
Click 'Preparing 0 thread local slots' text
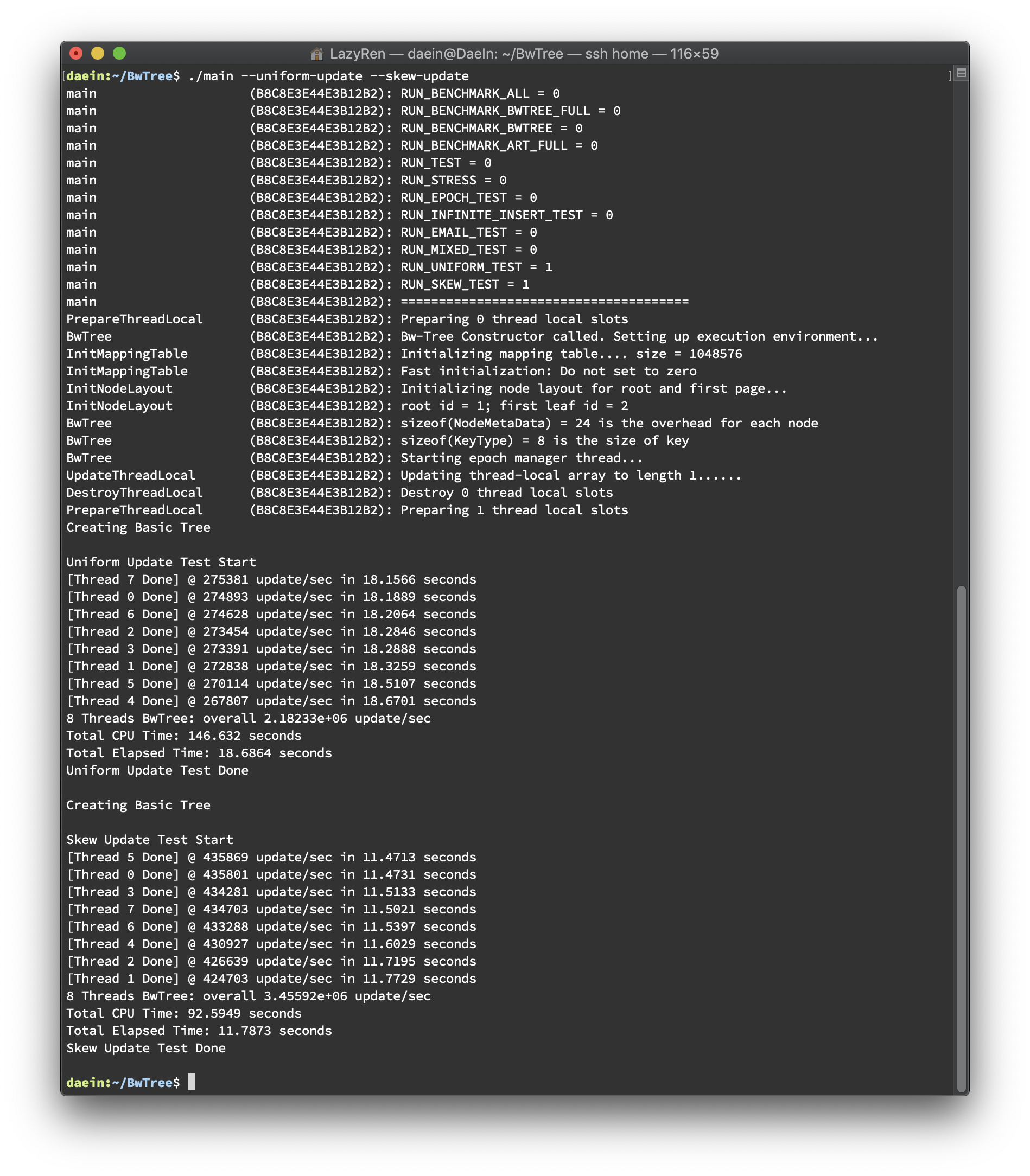[x=514, y=319]
